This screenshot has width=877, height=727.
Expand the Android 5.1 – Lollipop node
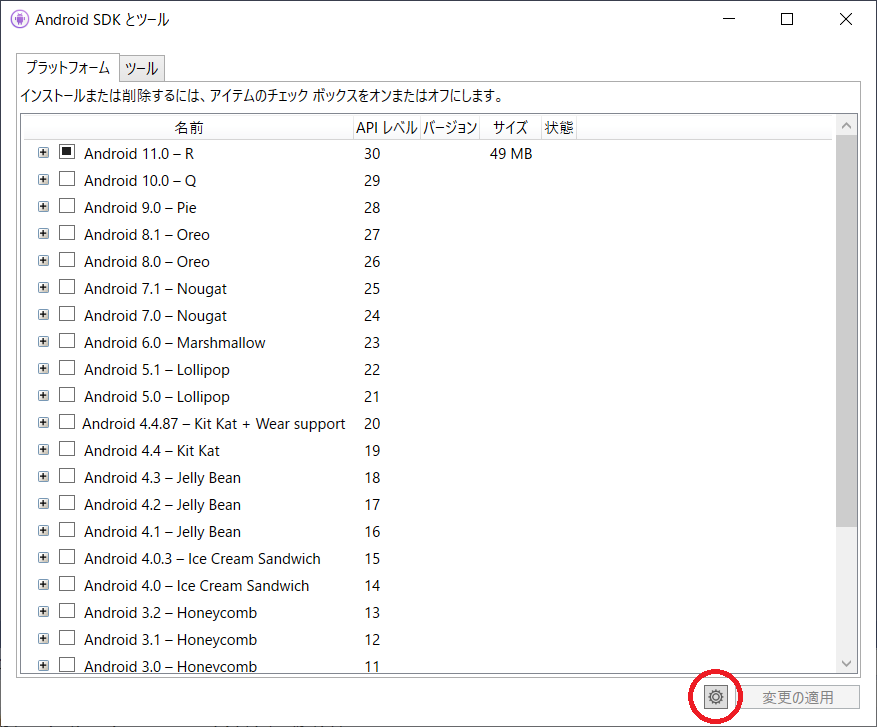click(x=43, y=369)
